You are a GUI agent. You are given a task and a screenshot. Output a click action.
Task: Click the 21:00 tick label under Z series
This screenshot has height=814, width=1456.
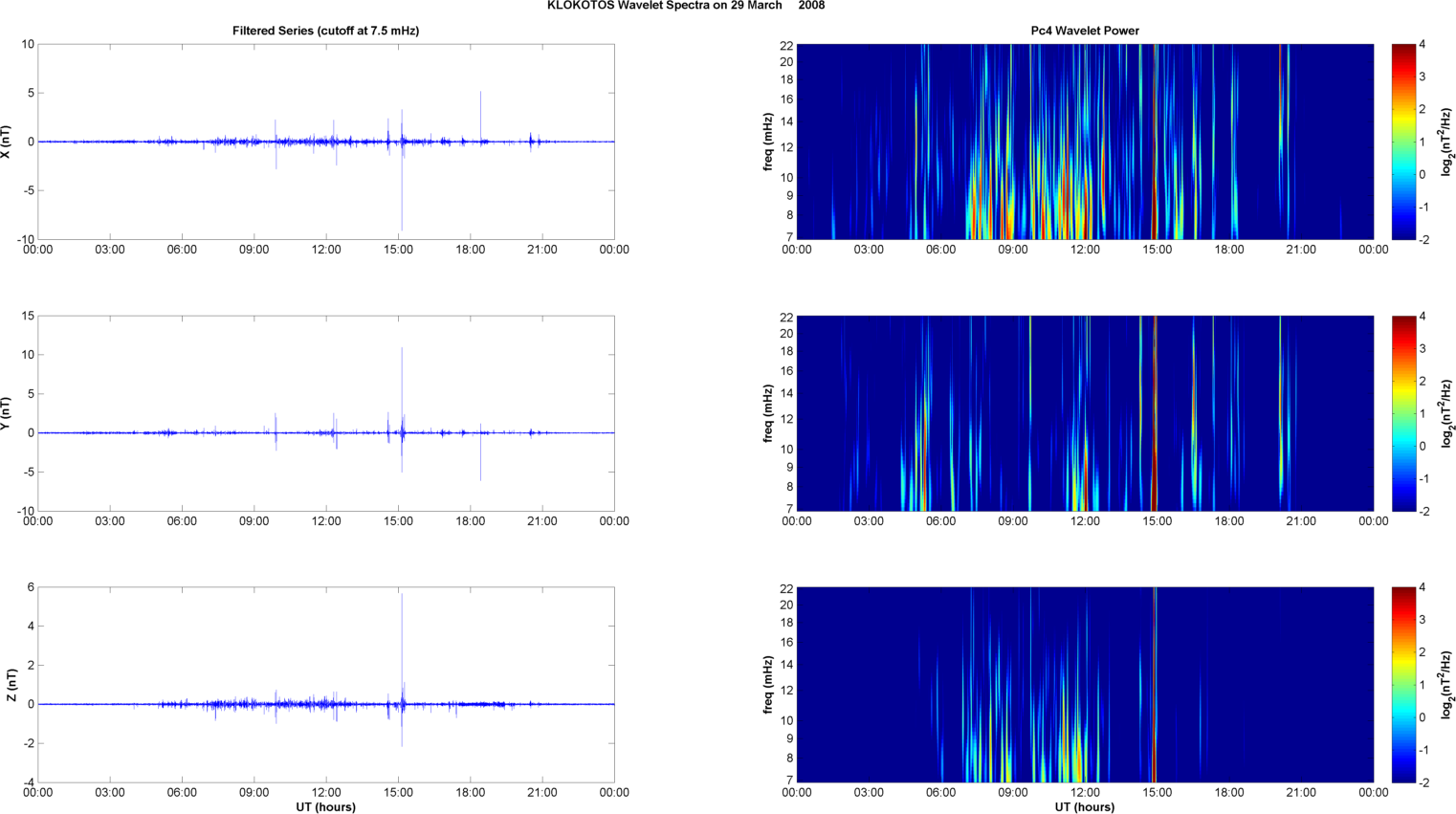point(541,793)
